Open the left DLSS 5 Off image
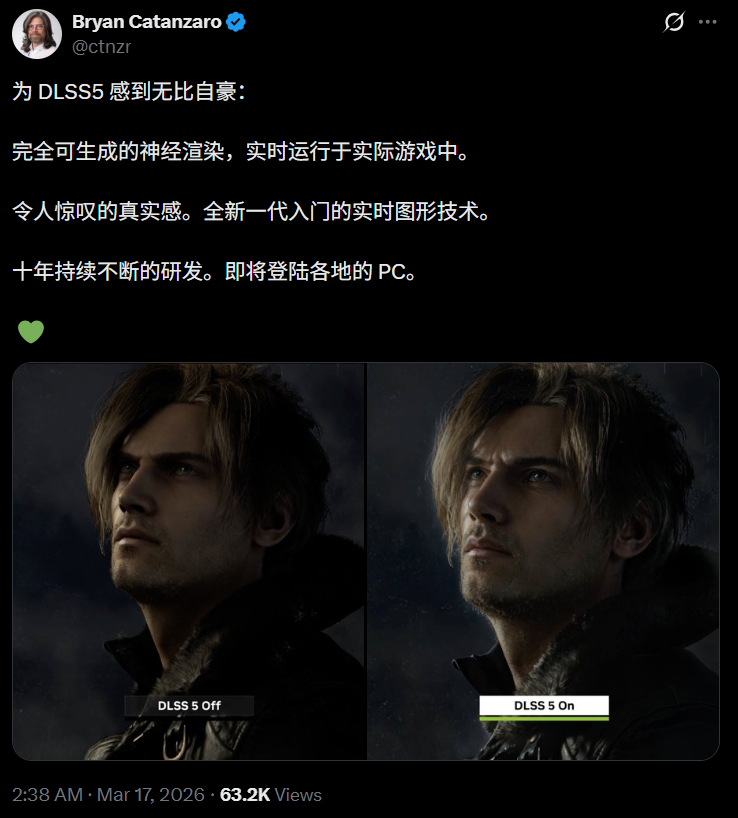 [x=189, y=561]
